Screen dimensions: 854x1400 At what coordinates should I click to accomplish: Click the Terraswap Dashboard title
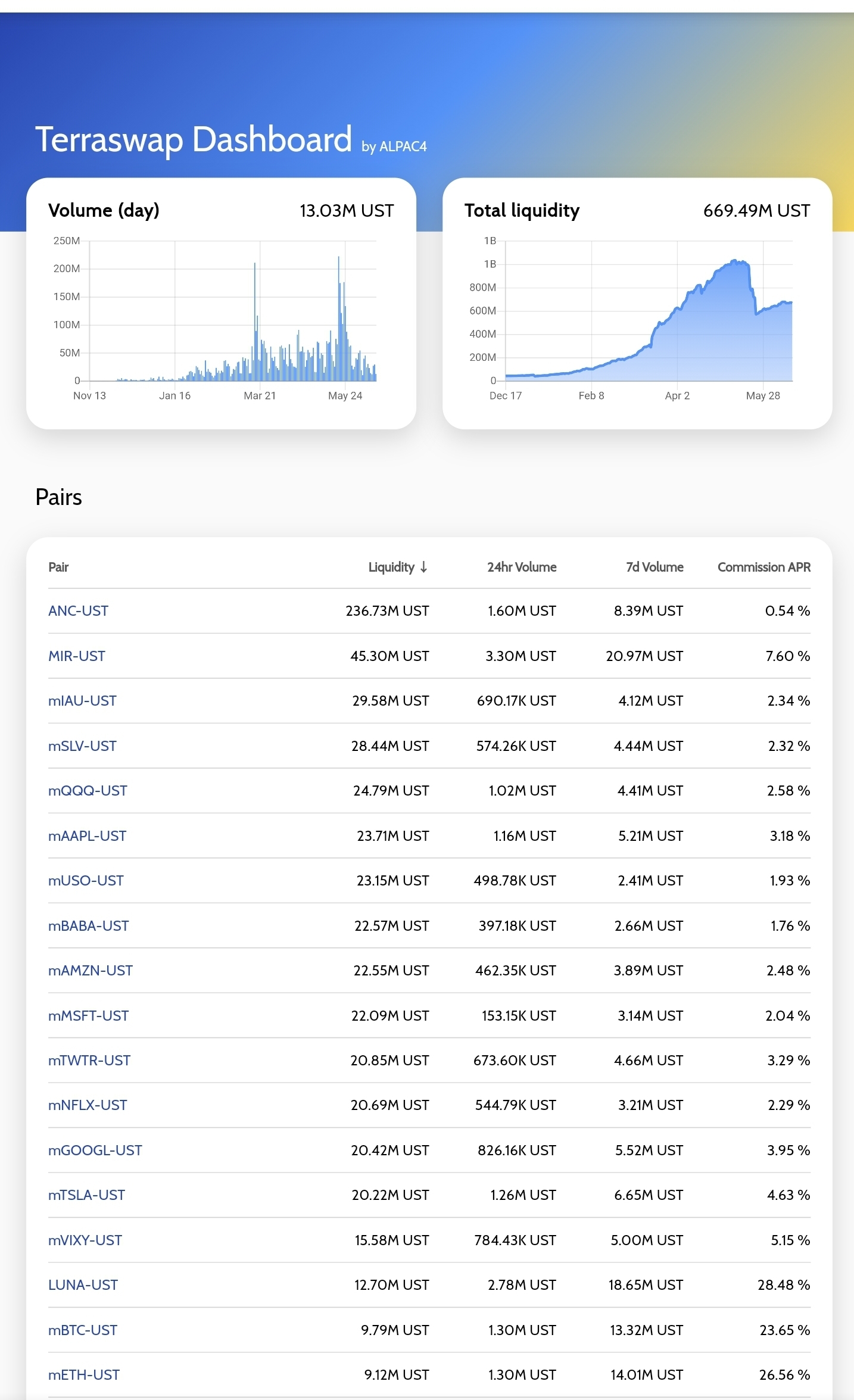pyautogui.click(x=194, y=140)
